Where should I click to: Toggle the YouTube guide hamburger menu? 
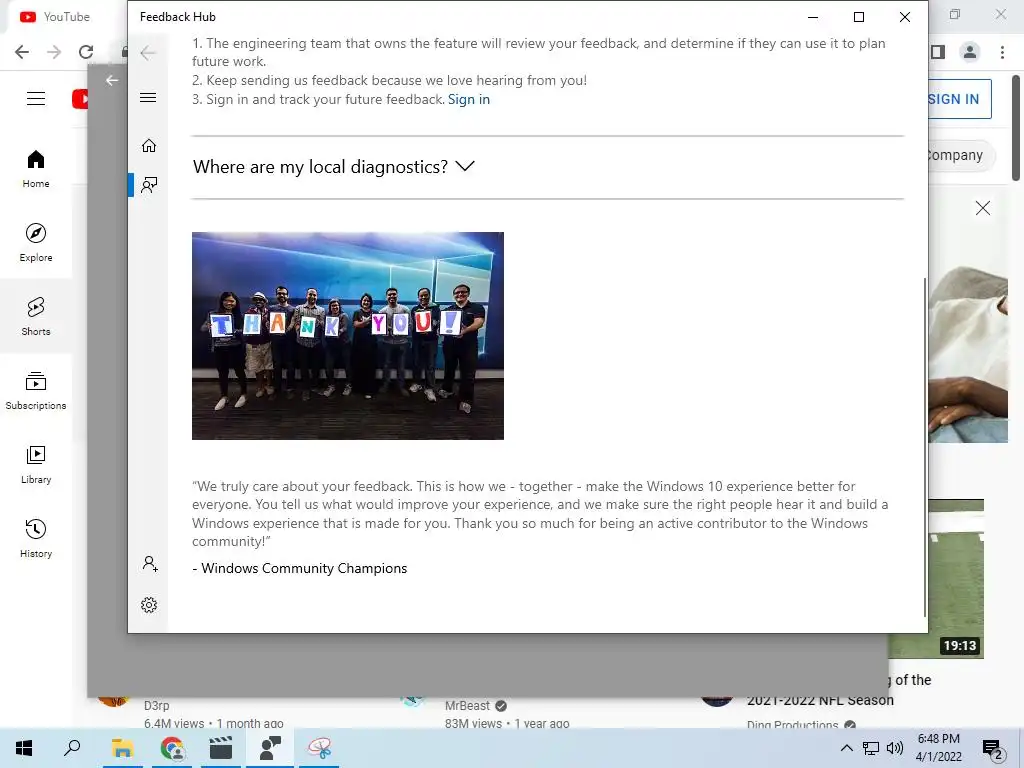point(36,99)
